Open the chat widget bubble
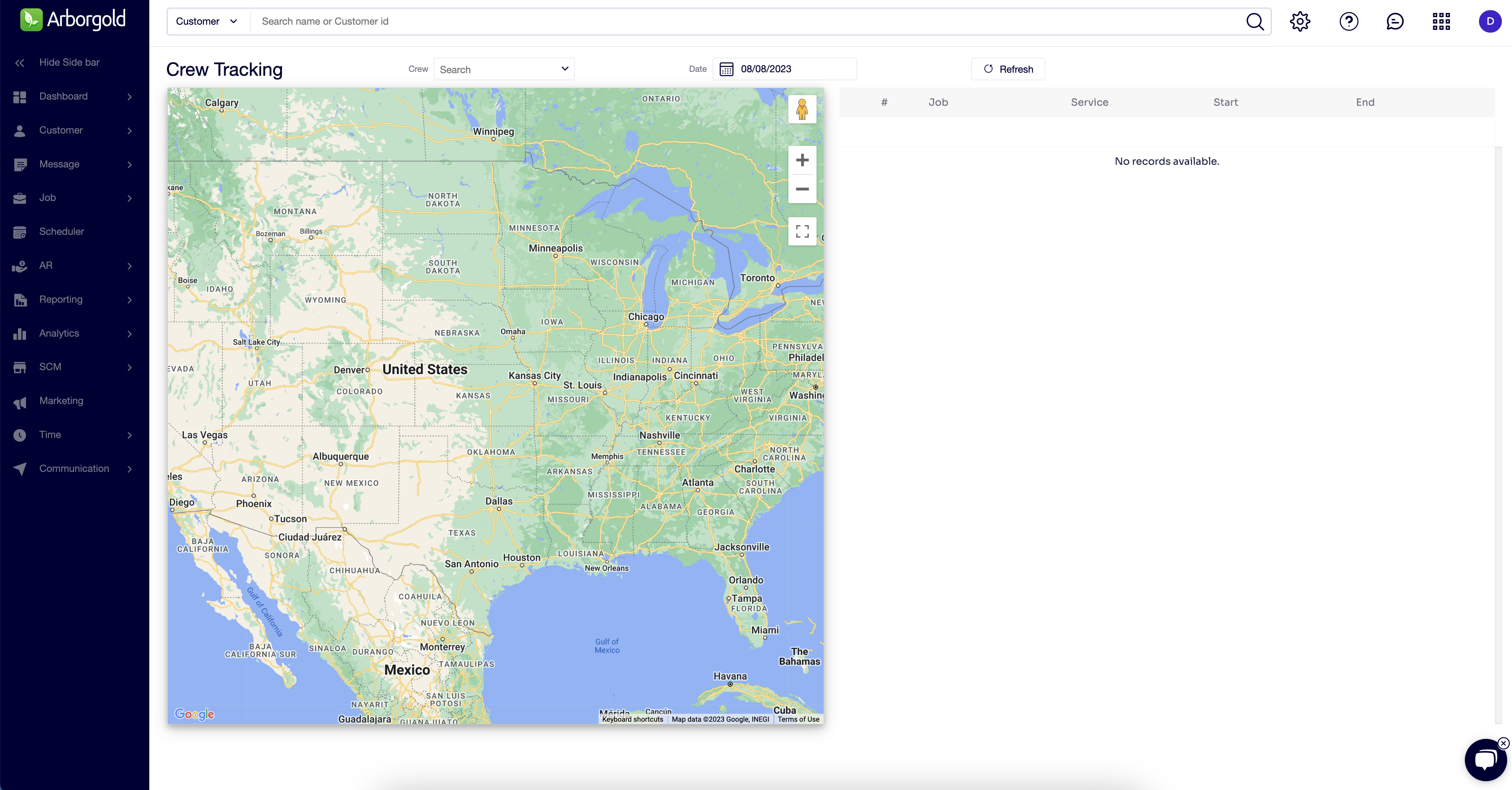The height and width of the screenshot is (790, 1512). point(1486,759)
